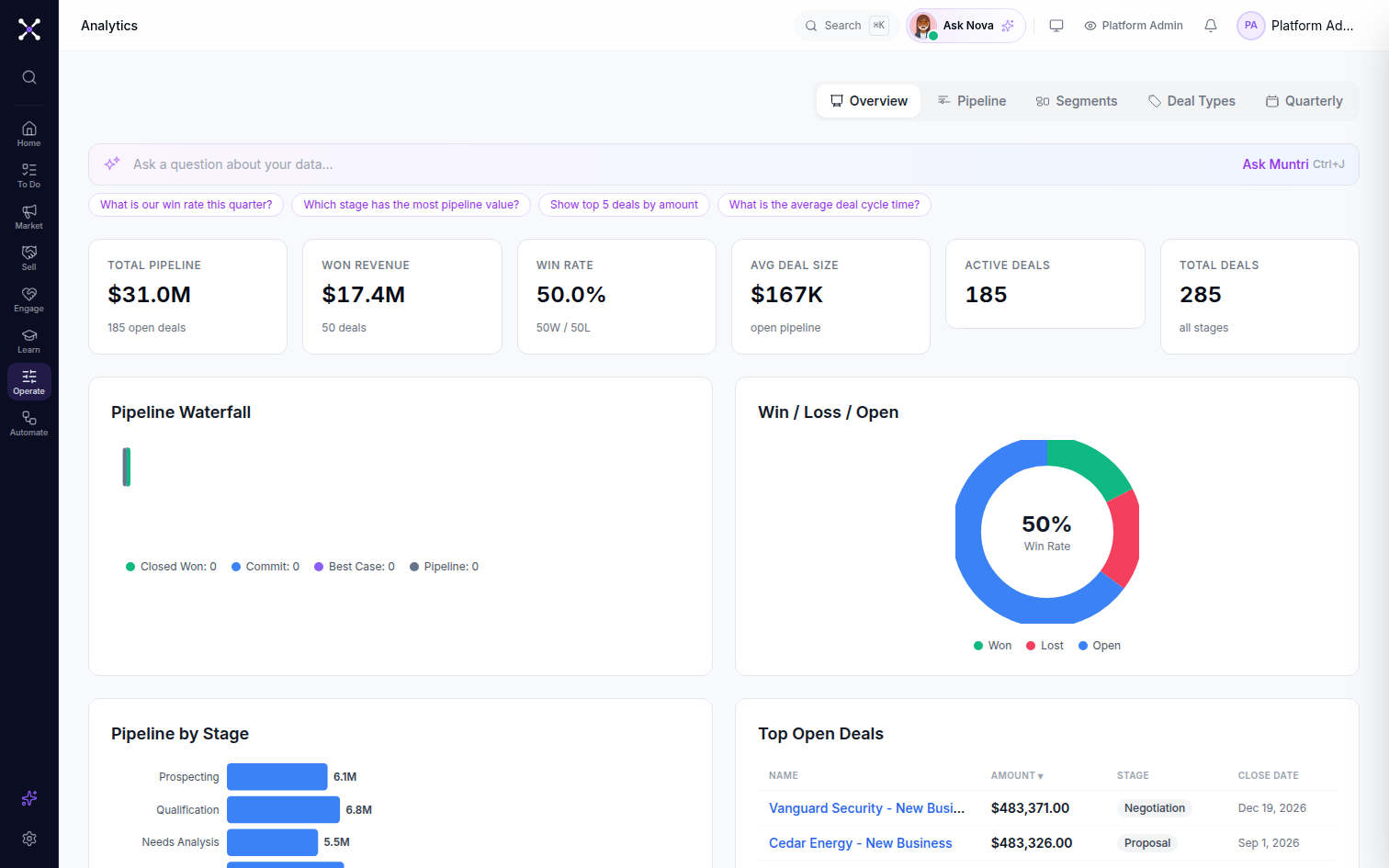Click the Stage column header

[x=1133, y=775]
